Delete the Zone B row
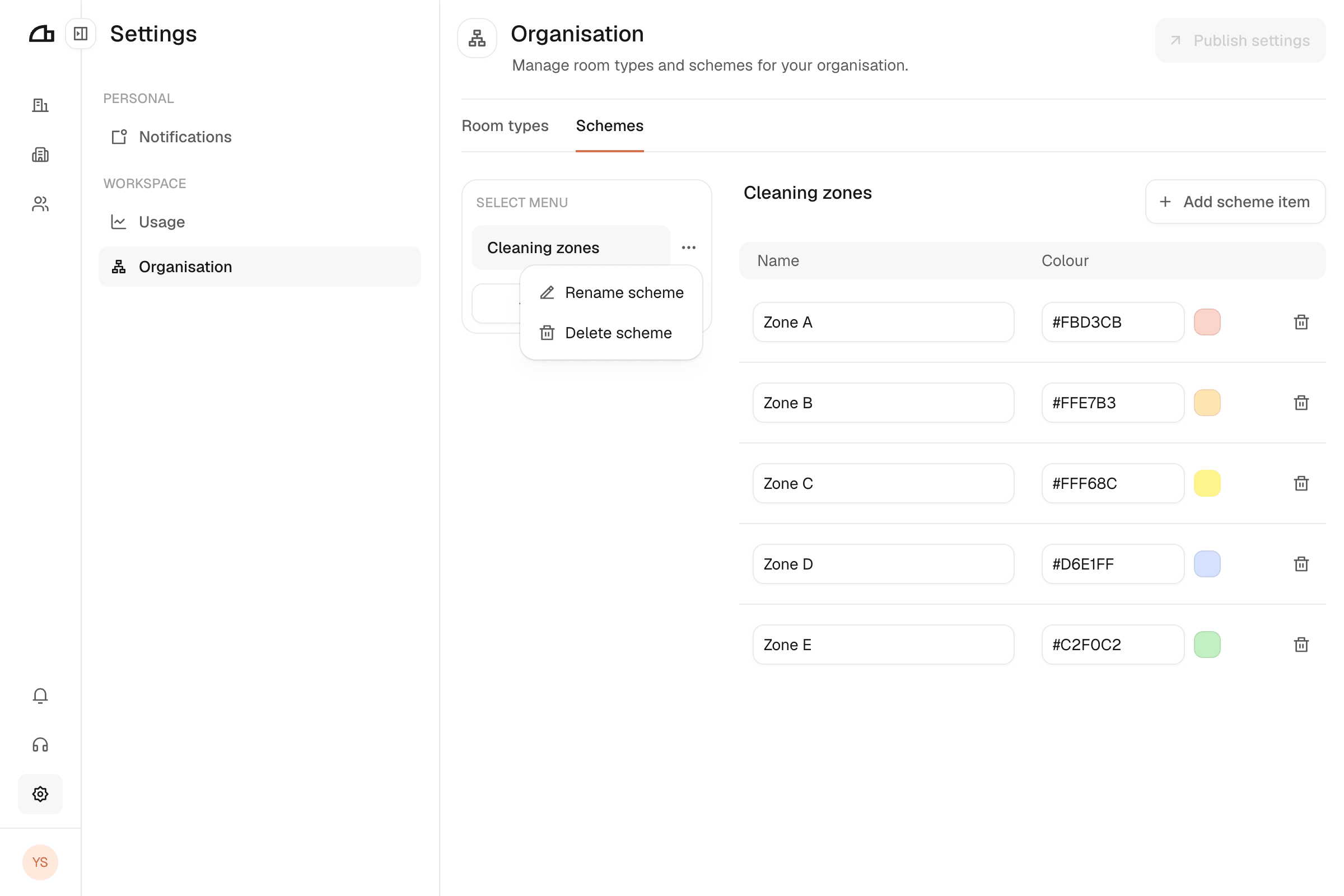Screen dimensions: 1344x896 pos(1301,403)
